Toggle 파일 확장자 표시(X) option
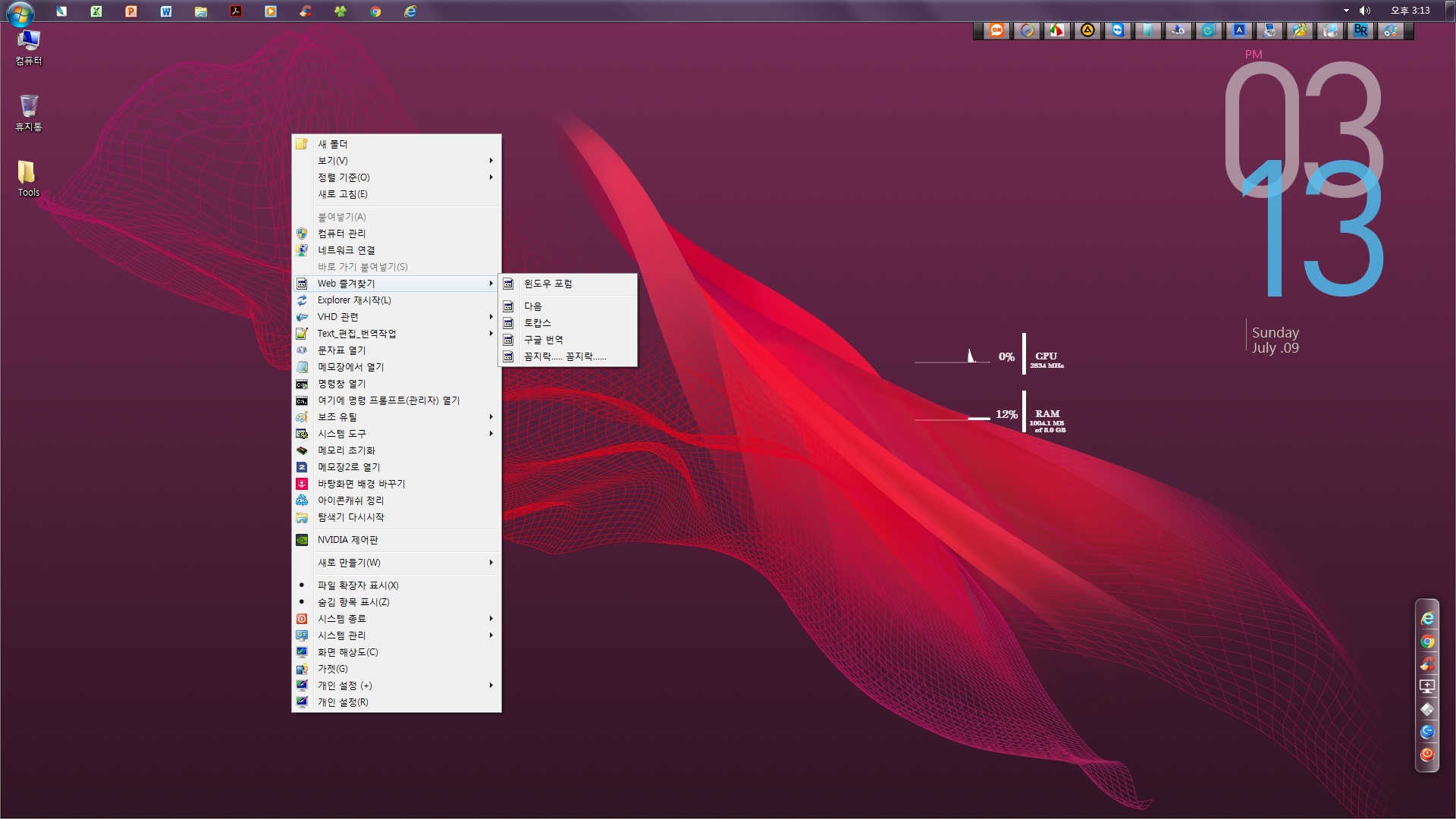The height and width of the screenshot is (819, 1456). (x=397, y=585)
